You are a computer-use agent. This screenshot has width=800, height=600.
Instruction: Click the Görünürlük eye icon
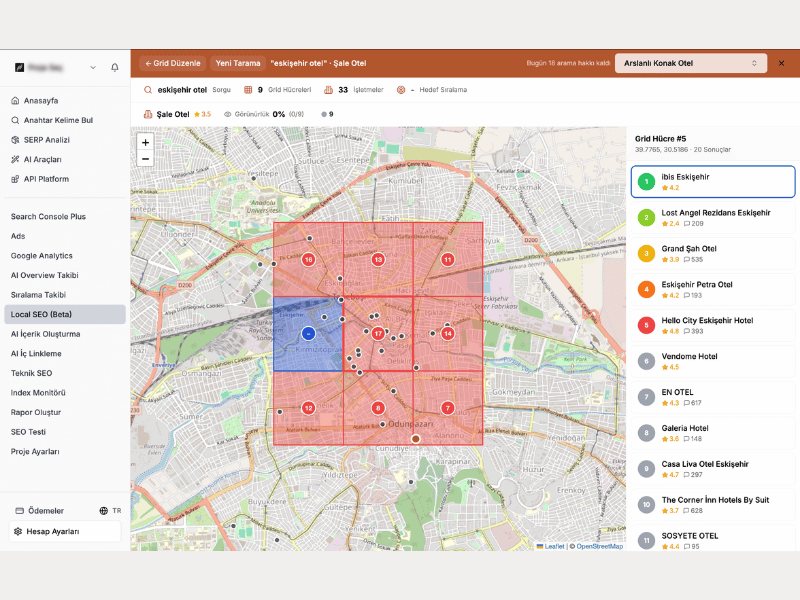coord(228,114)
